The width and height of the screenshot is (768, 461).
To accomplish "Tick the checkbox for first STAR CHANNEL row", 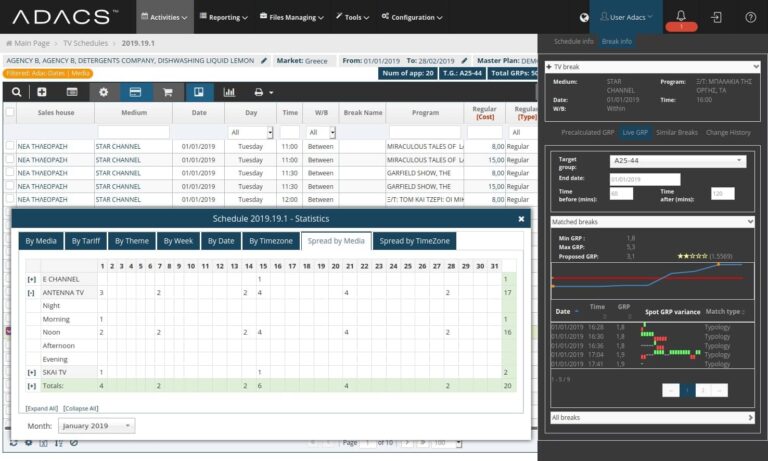I will click(10, 147).
